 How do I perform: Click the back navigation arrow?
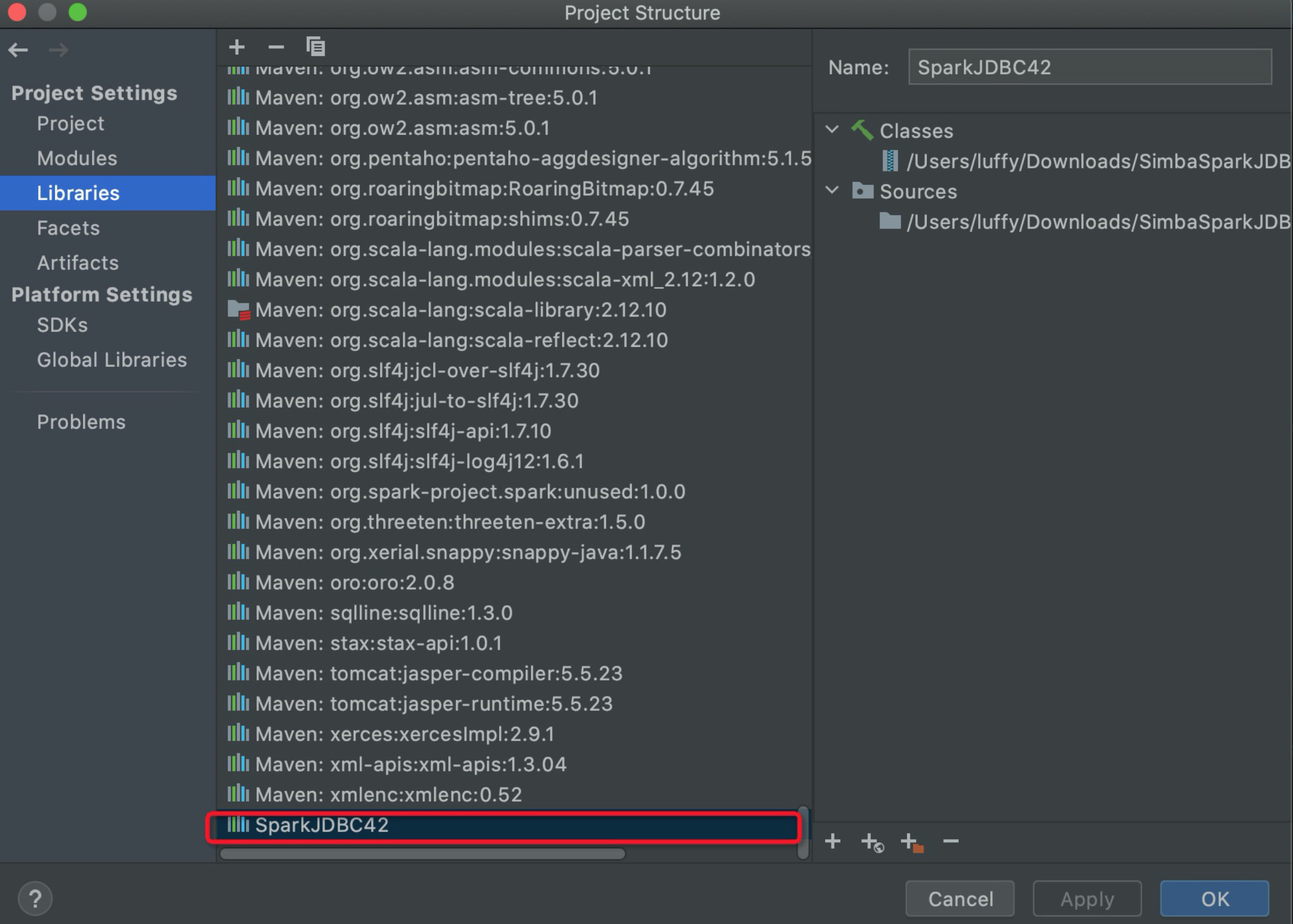[x=18, y=50]
